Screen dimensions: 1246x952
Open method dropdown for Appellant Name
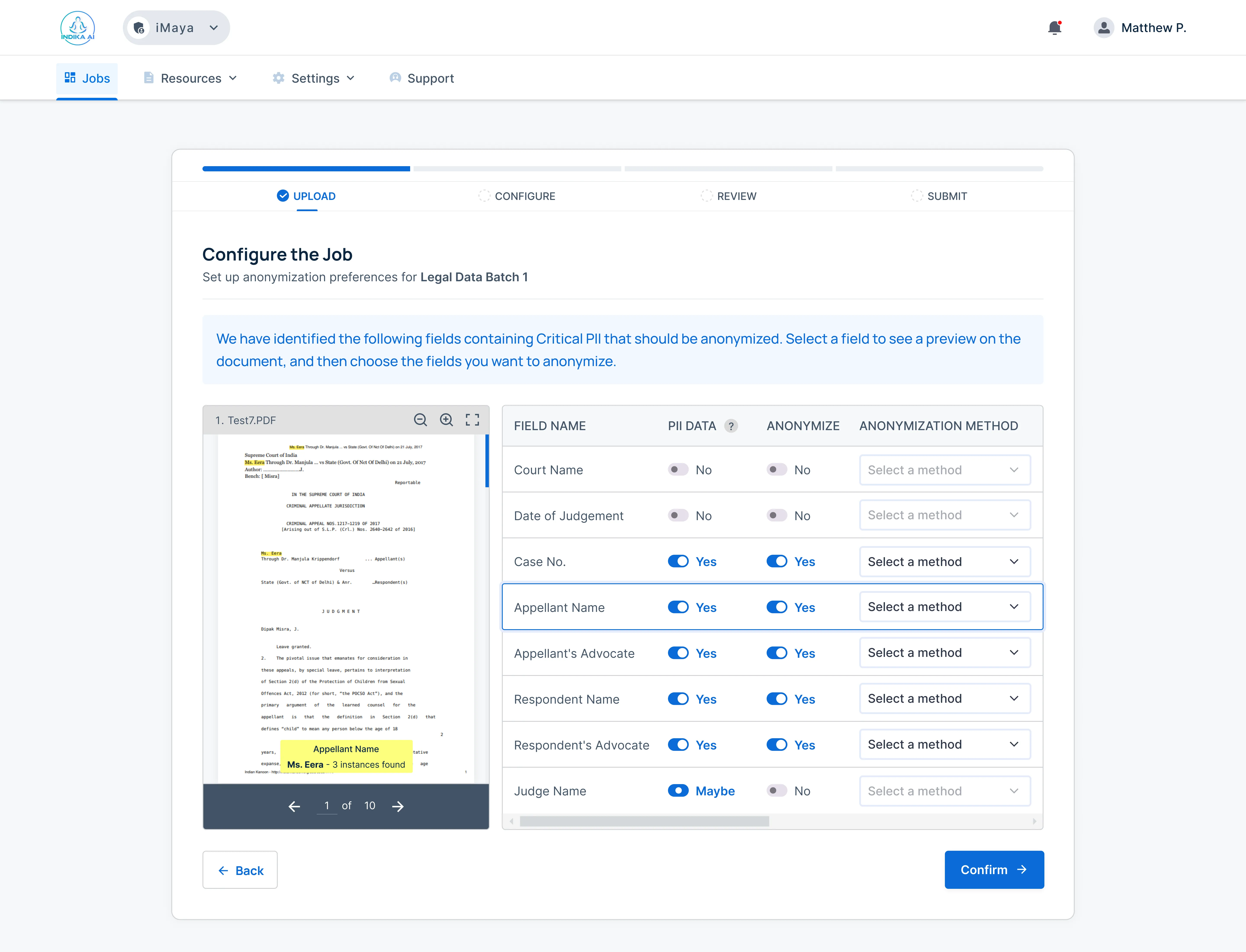tap(944, 607)
